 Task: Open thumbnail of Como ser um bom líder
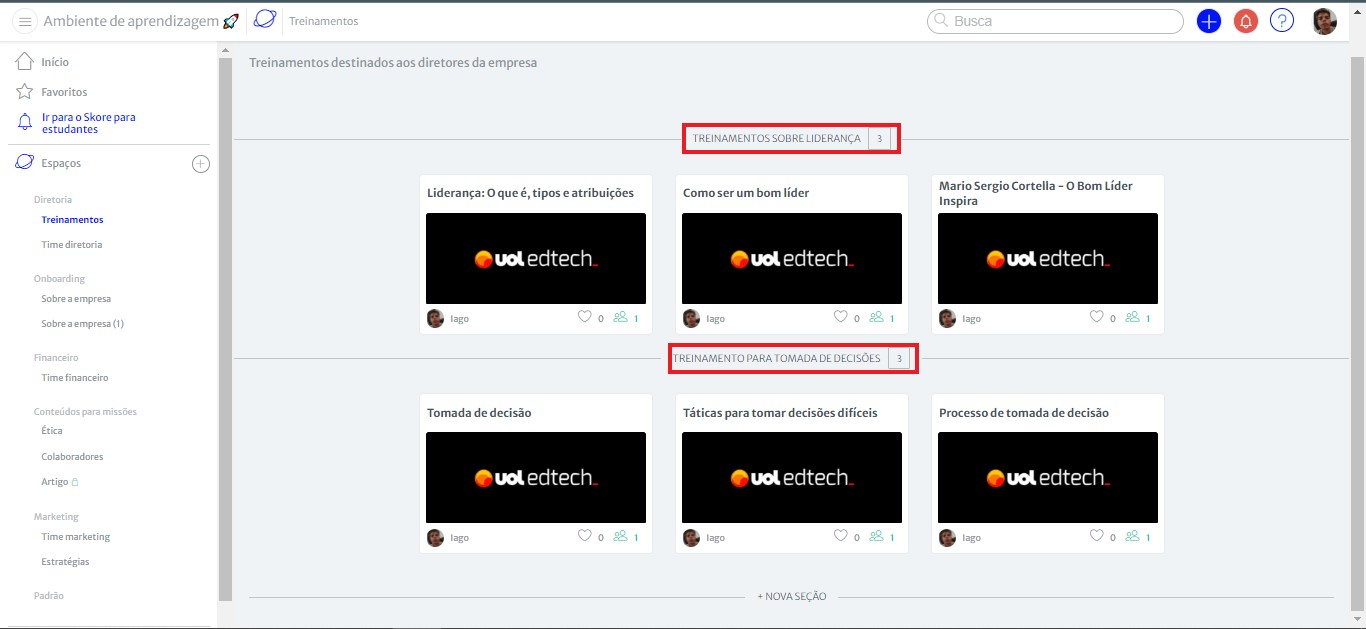[x=792, y=258]
